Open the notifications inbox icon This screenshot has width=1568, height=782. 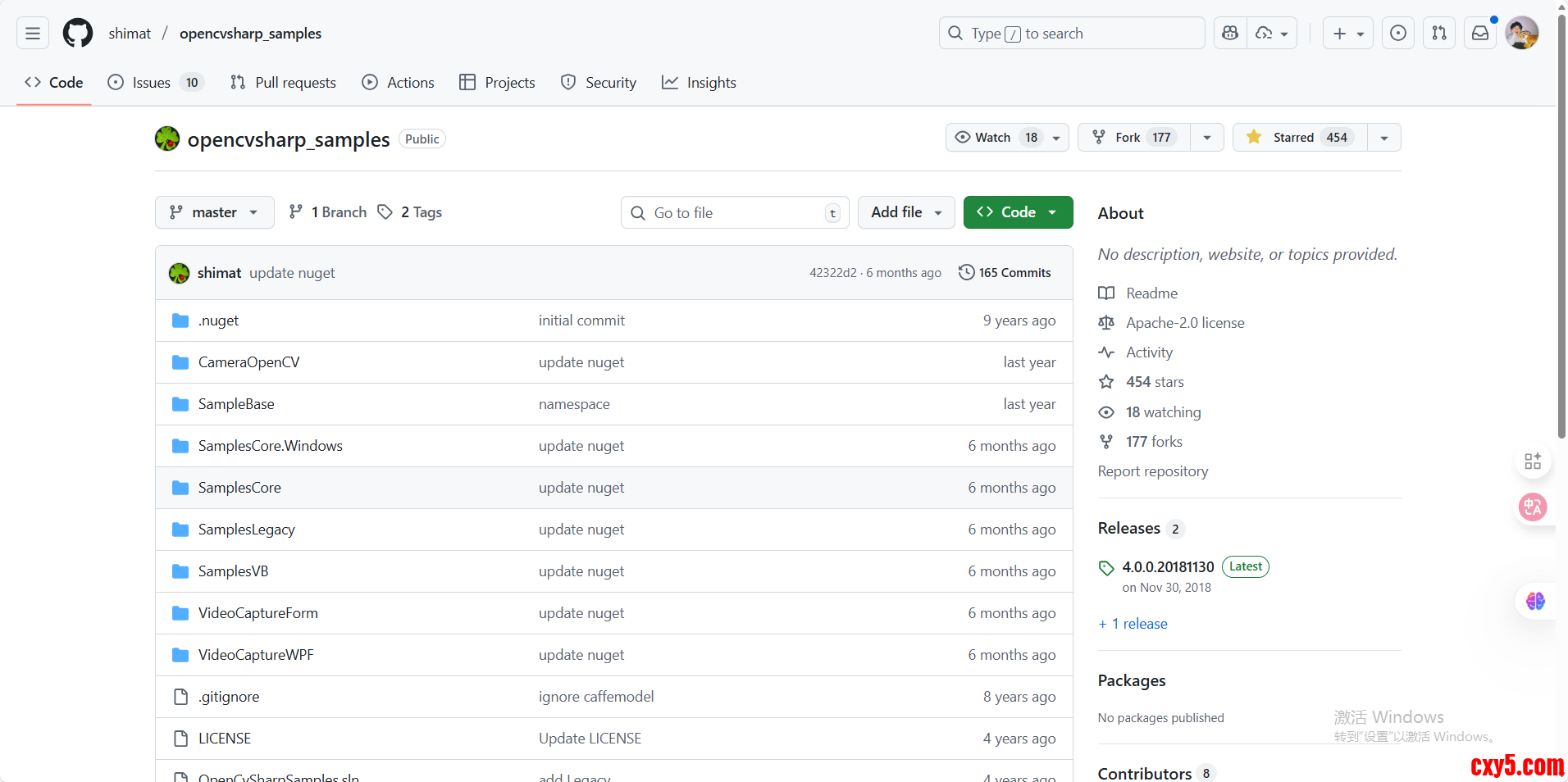tap(1480, 34)
